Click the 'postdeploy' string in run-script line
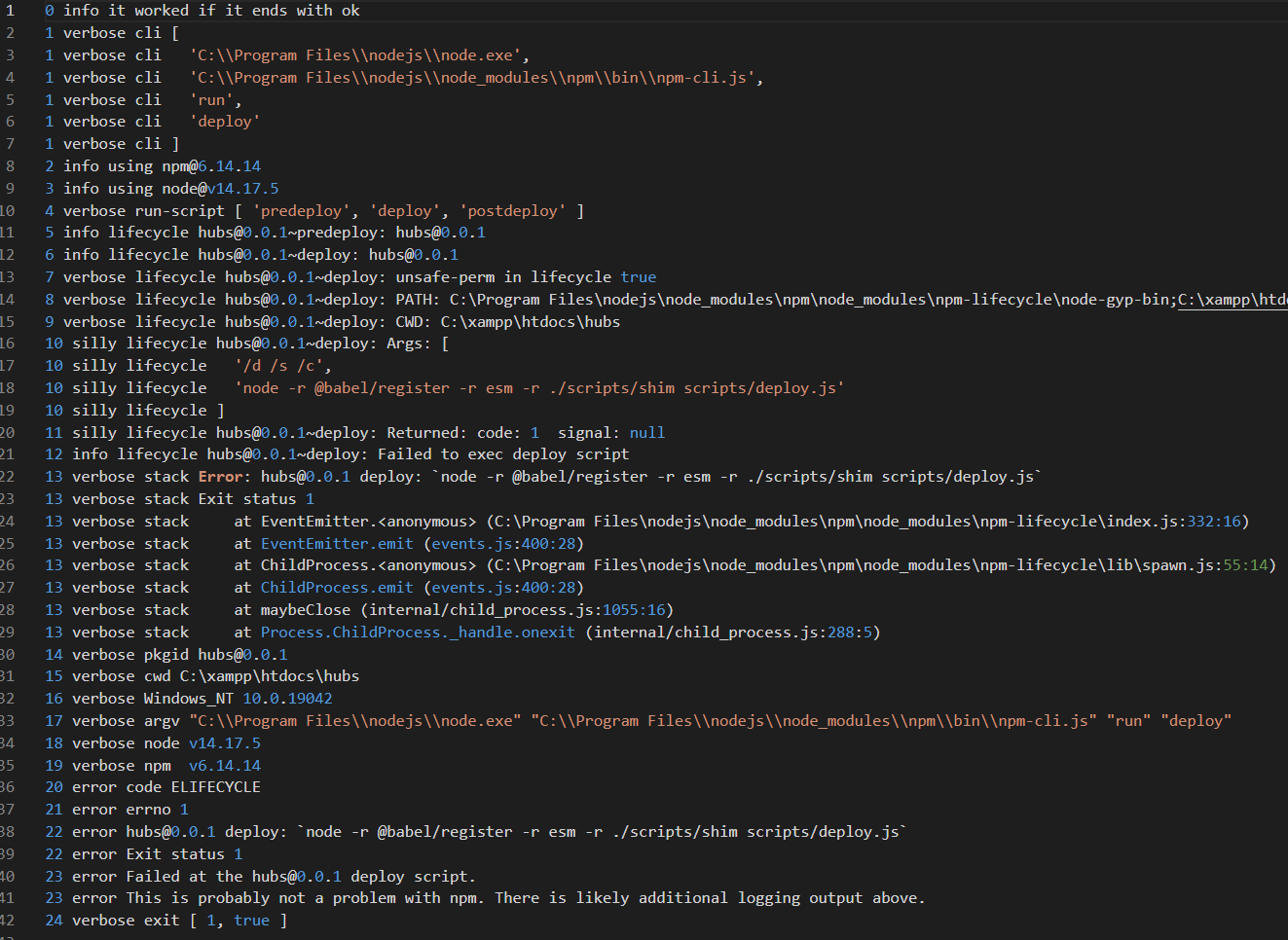This screenshot has width=1288, height=940. (x=512, y=211)
